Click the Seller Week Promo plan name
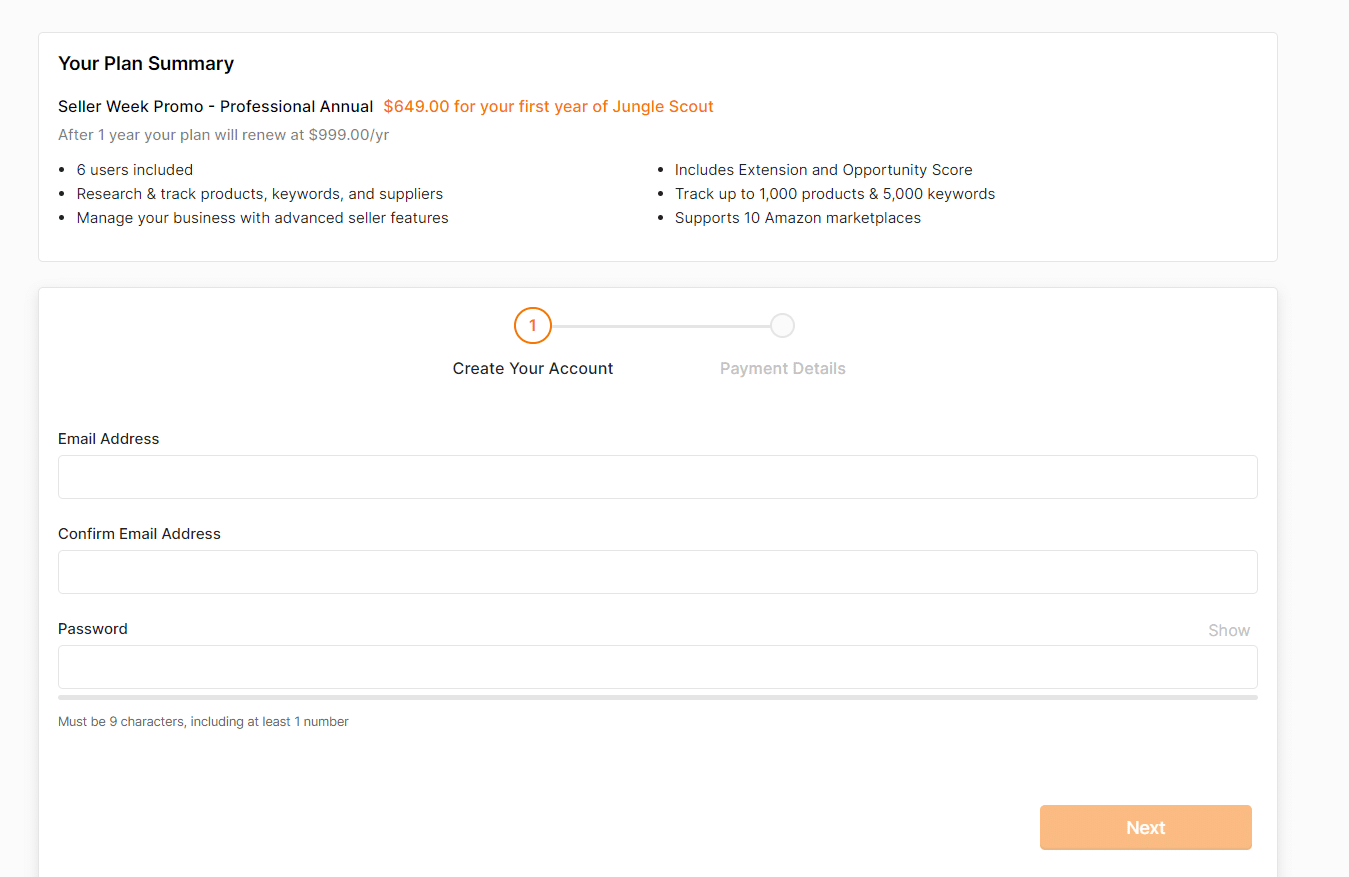 (215, 106)
